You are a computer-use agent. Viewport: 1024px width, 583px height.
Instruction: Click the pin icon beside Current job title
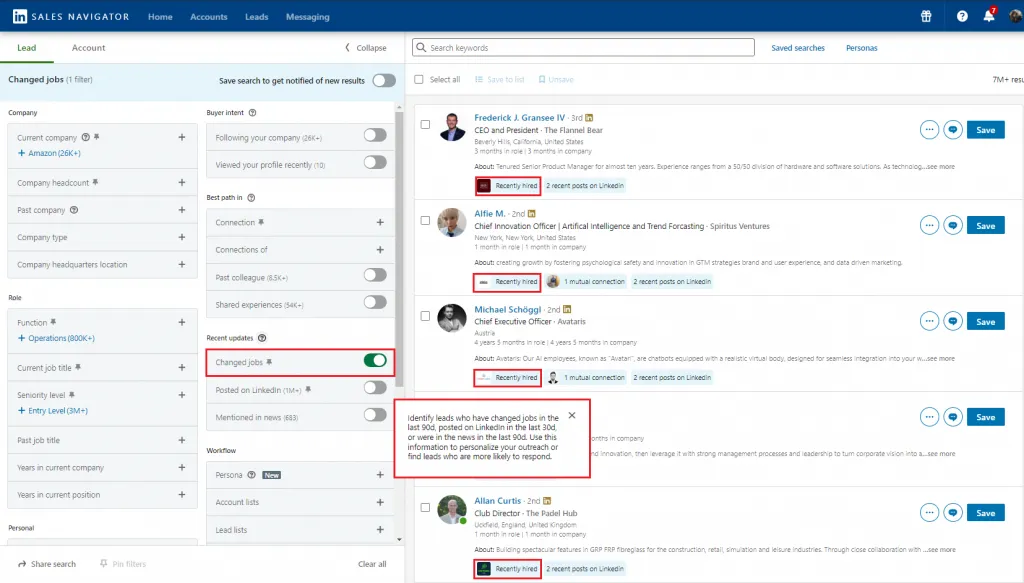coord(78,368)
